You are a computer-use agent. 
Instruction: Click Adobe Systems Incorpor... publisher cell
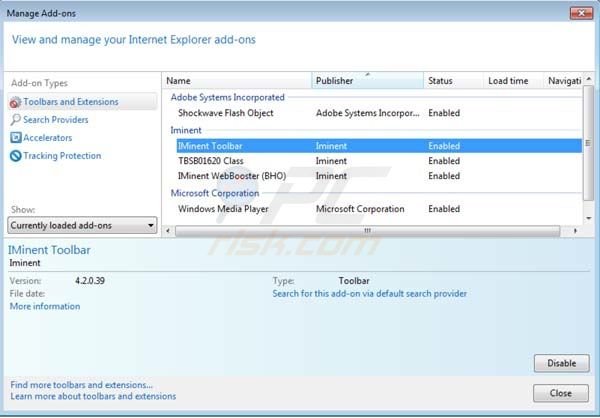[x=368, y=113]
